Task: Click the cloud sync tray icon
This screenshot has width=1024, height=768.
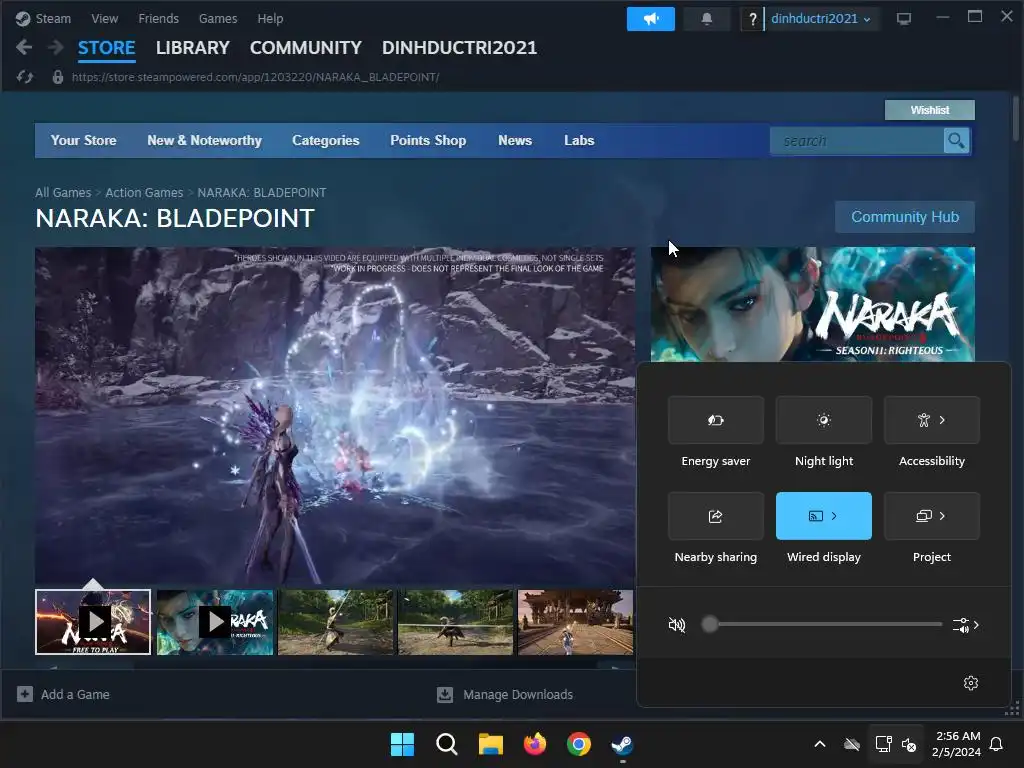Action: (852, 744)
